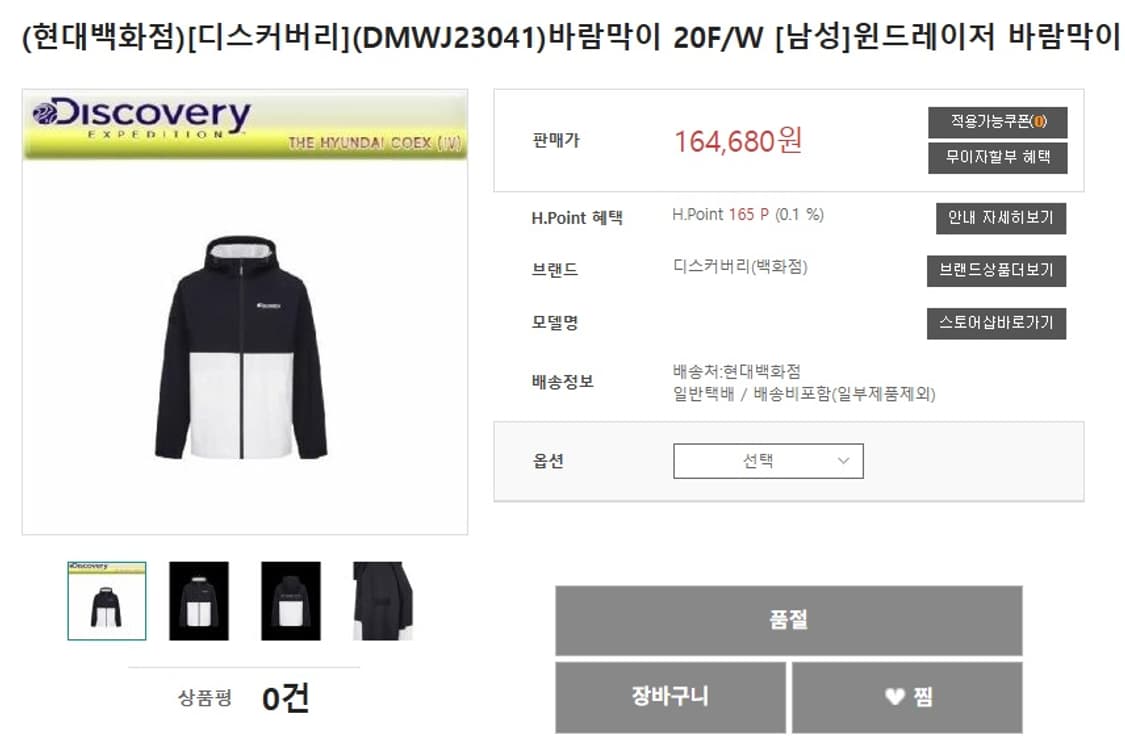Open 브랜드상품더보기 for more brand items
This screenshot has height=744, width=1125.
pos(996,270)
